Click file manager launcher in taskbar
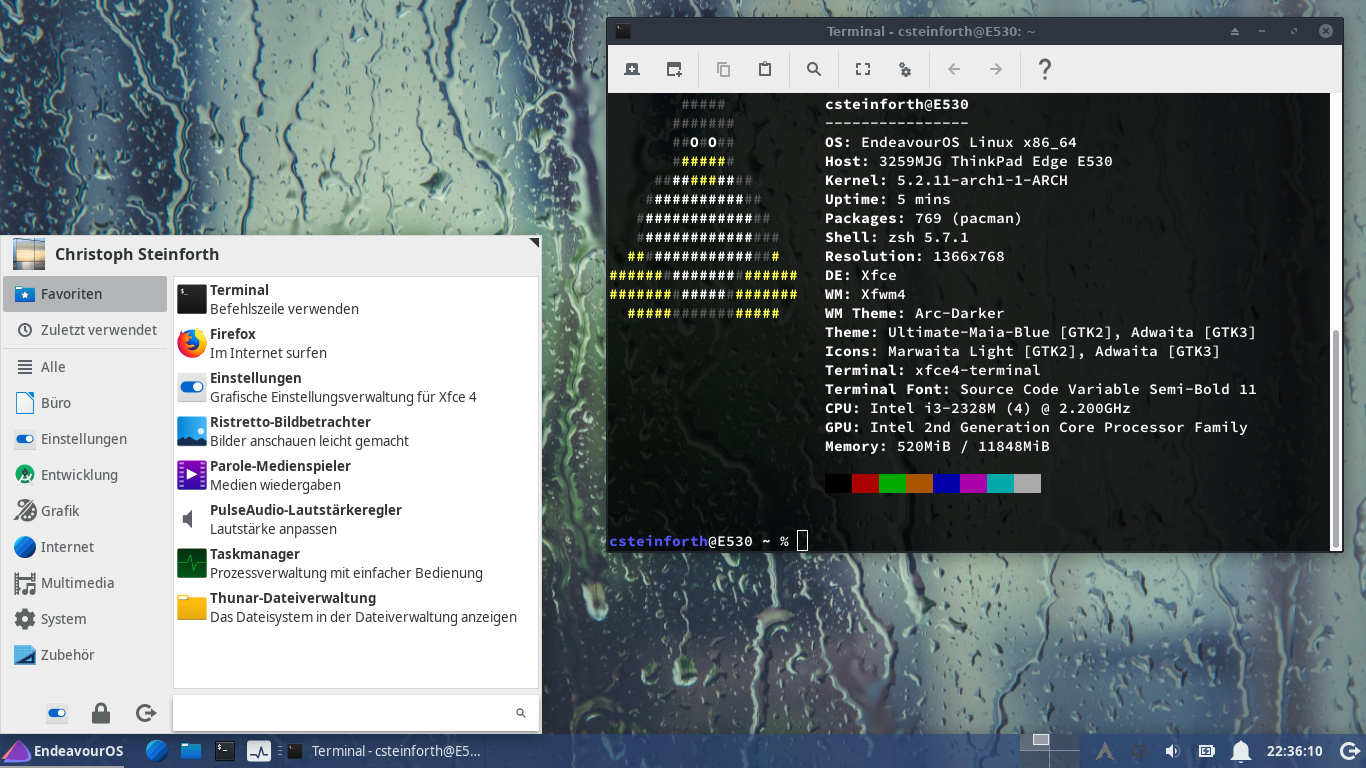 [x=191, y=751]
